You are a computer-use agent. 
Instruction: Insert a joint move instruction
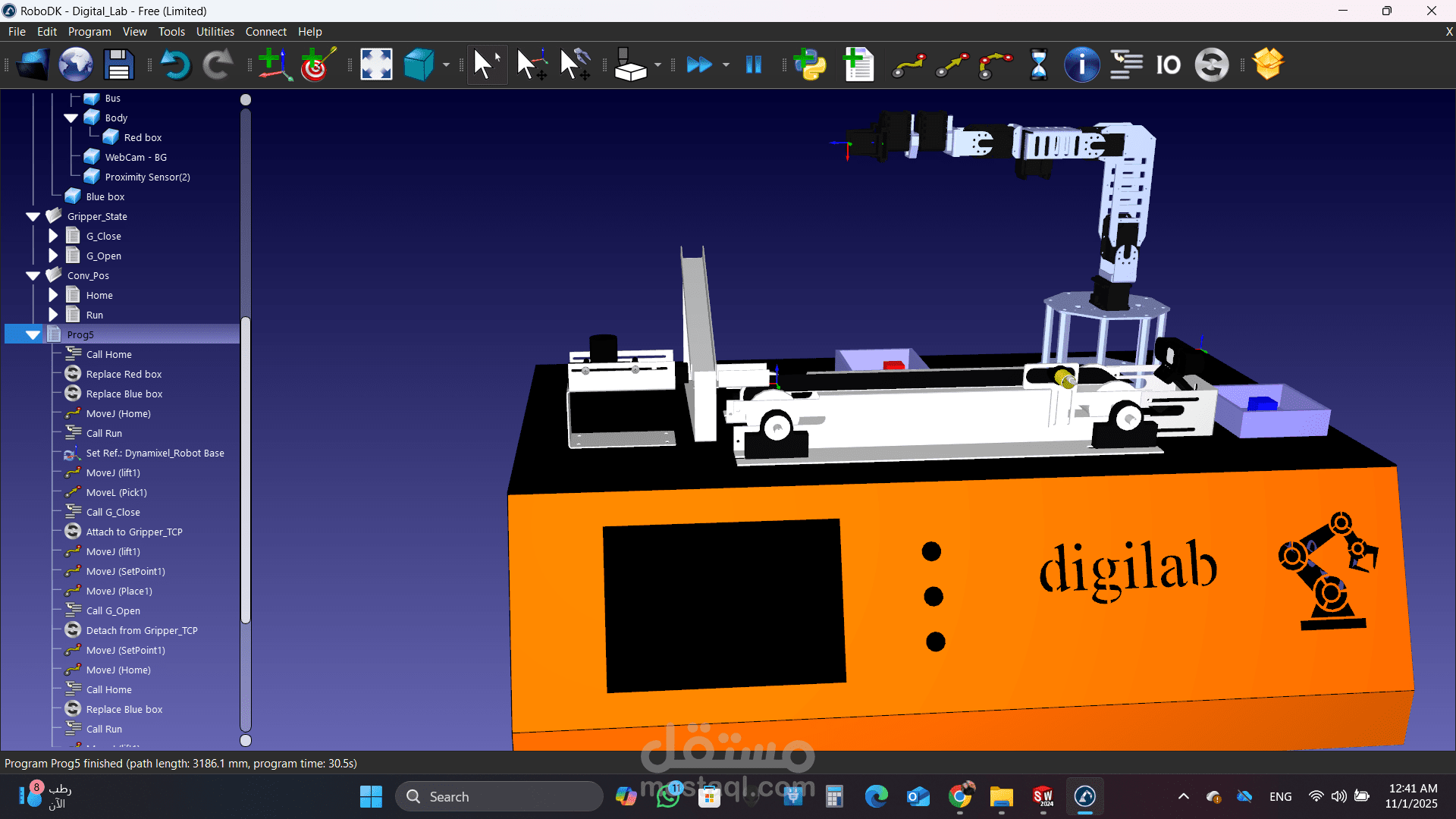point(908,64)
